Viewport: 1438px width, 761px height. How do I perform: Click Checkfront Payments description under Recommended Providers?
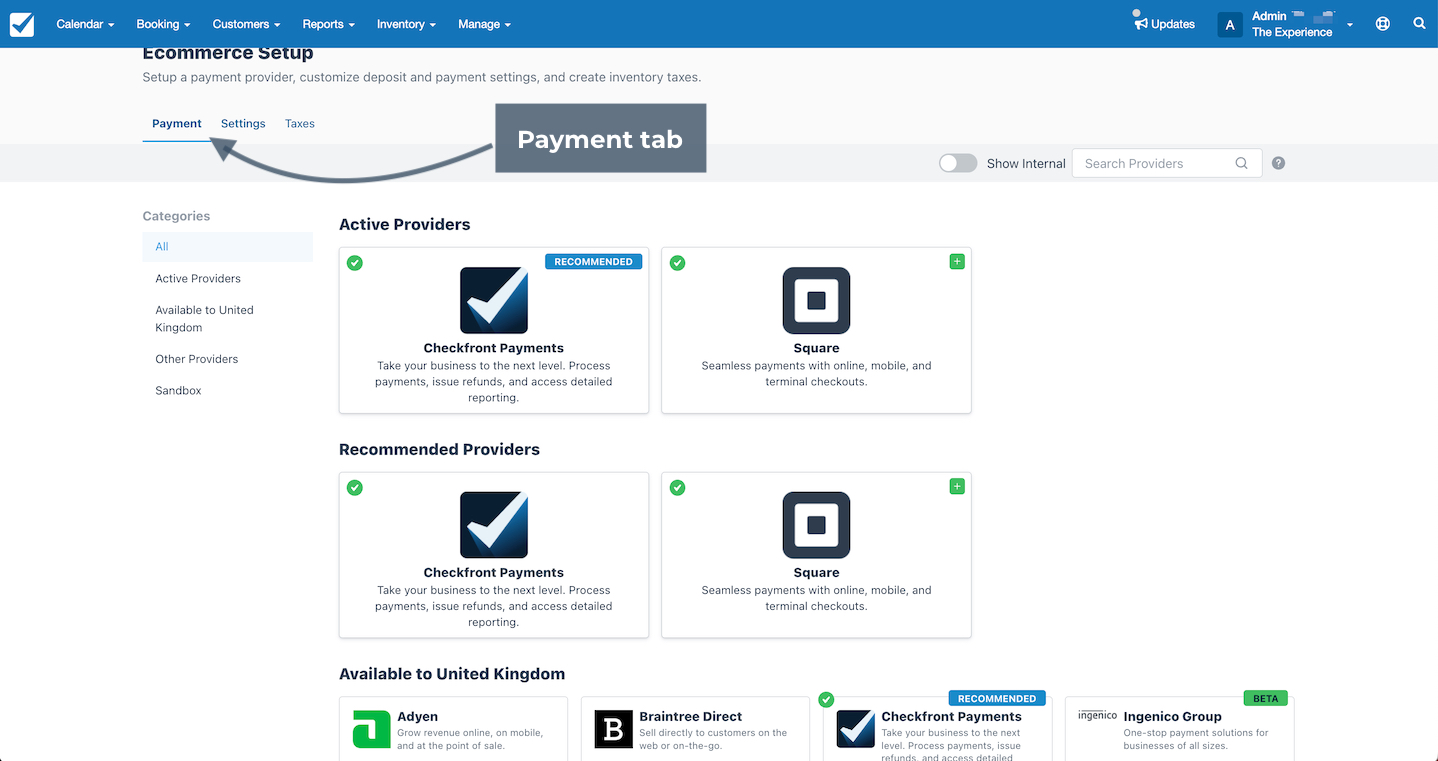point(494,606)
